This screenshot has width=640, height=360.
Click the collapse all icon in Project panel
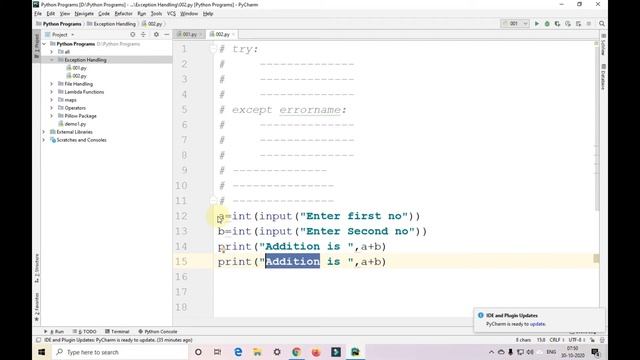[x=143, y=35]
